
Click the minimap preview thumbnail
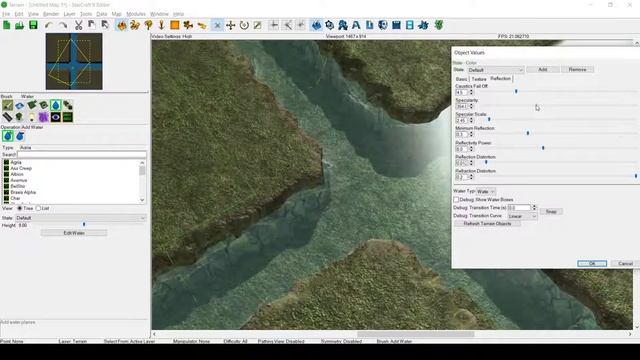tap(74, 62)
